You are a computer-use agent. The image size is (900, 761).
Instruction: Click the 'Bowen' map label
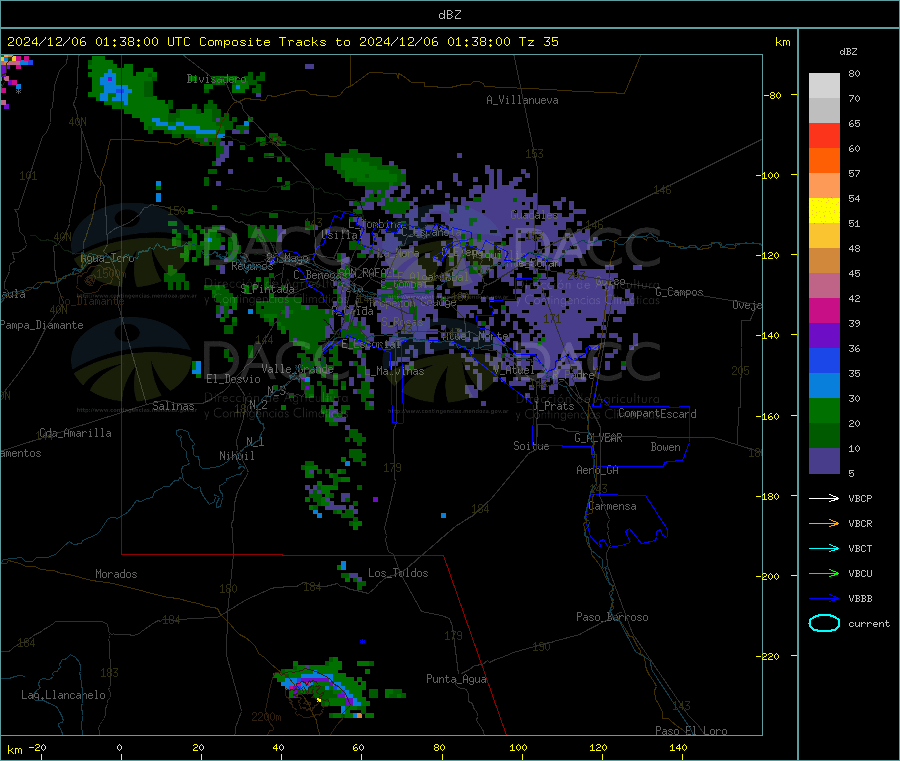tap(665, 447)
